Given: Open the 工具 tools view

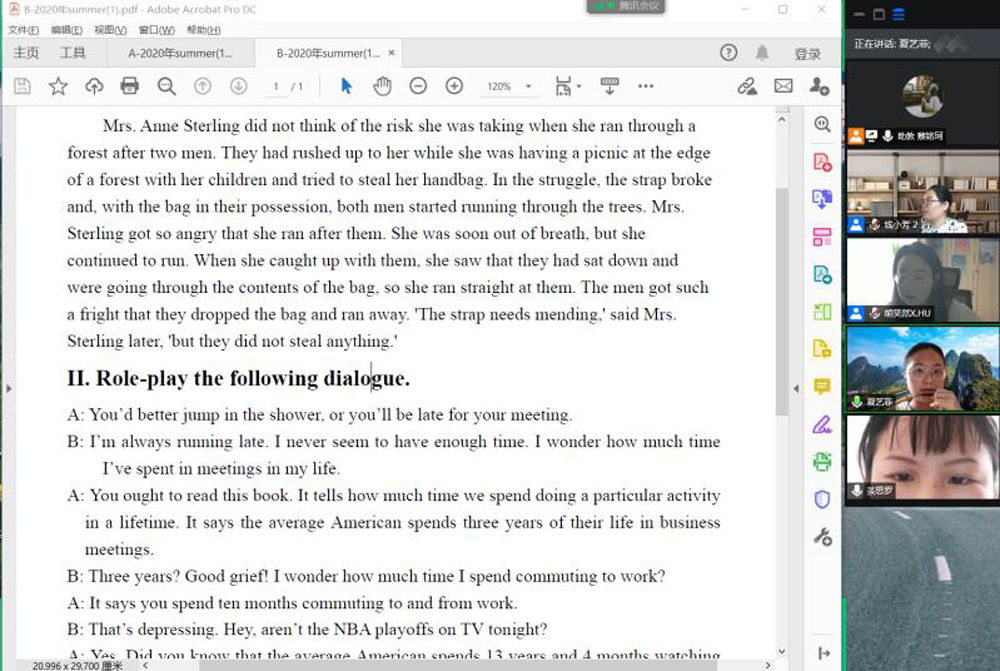Looking at the screenshot, I should tap(72, 53).
